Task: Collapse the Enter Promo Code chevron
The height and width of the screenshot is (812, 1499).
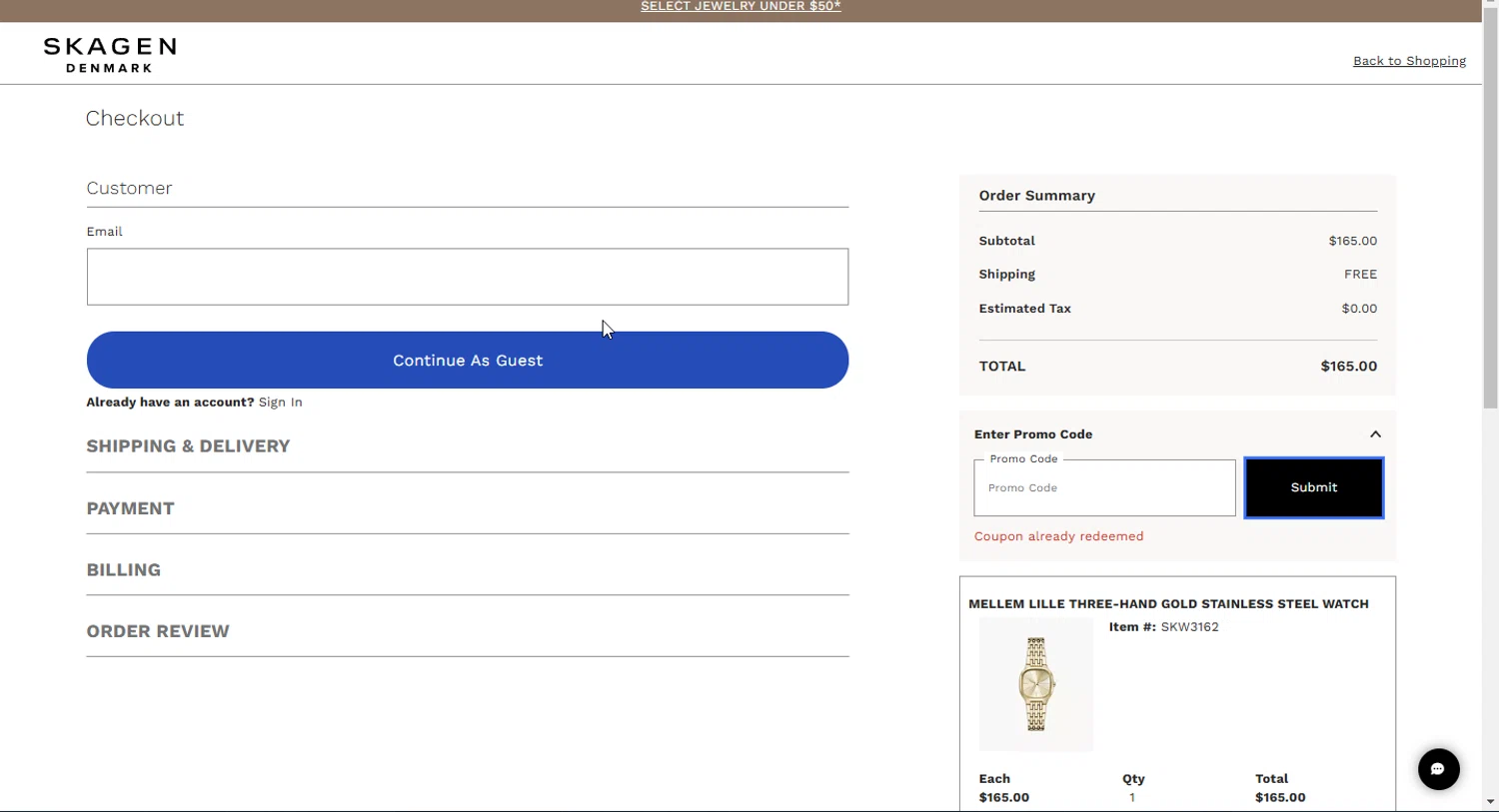Action: click(x=1375, y=434)
